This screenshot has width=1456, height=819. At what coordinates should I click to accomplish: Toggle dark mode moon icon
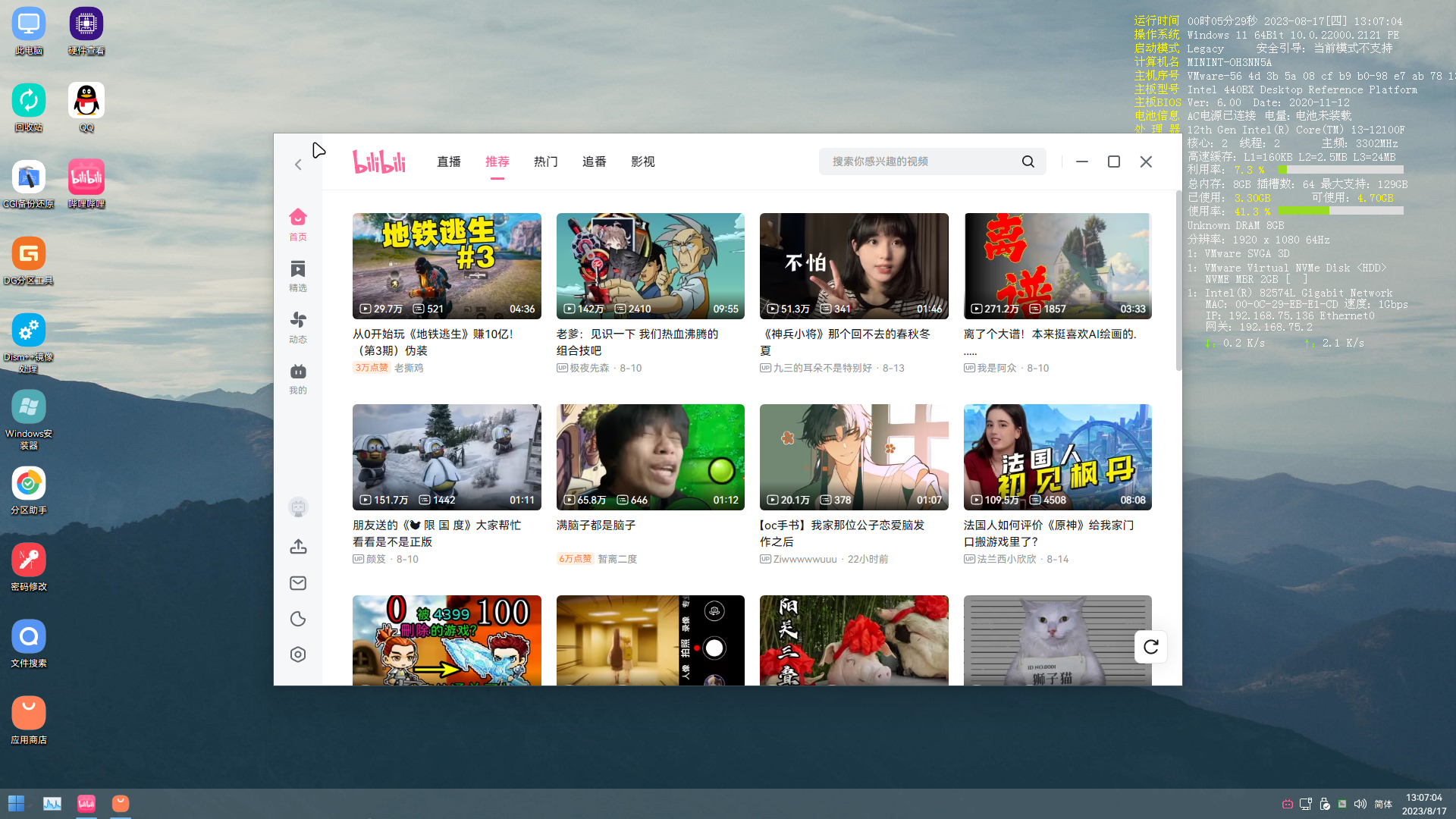click(x=298, y=619)
